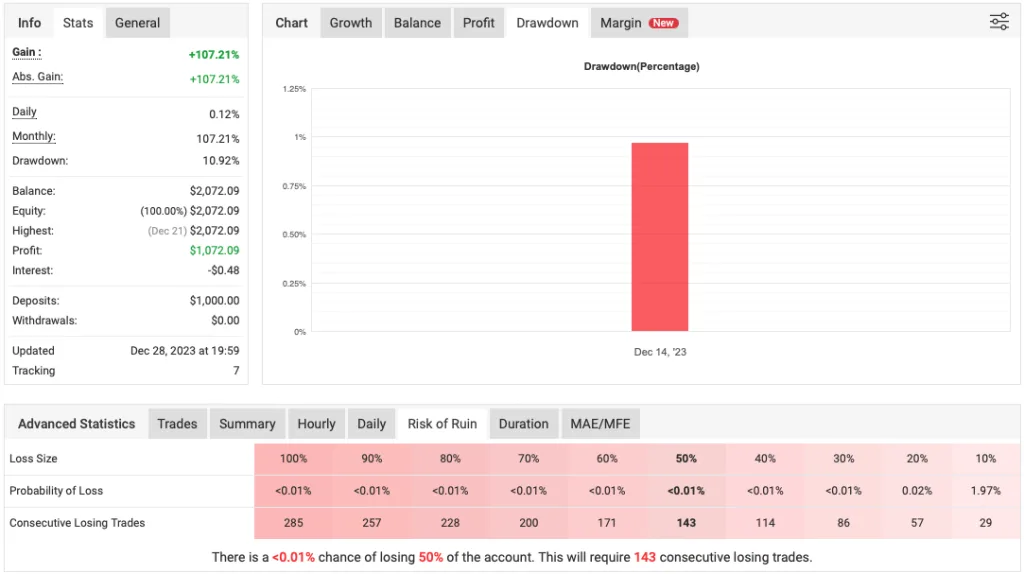Switch to the Chart tab
The width and height of the screenshot is (1024, 574).
click(291, 23)
